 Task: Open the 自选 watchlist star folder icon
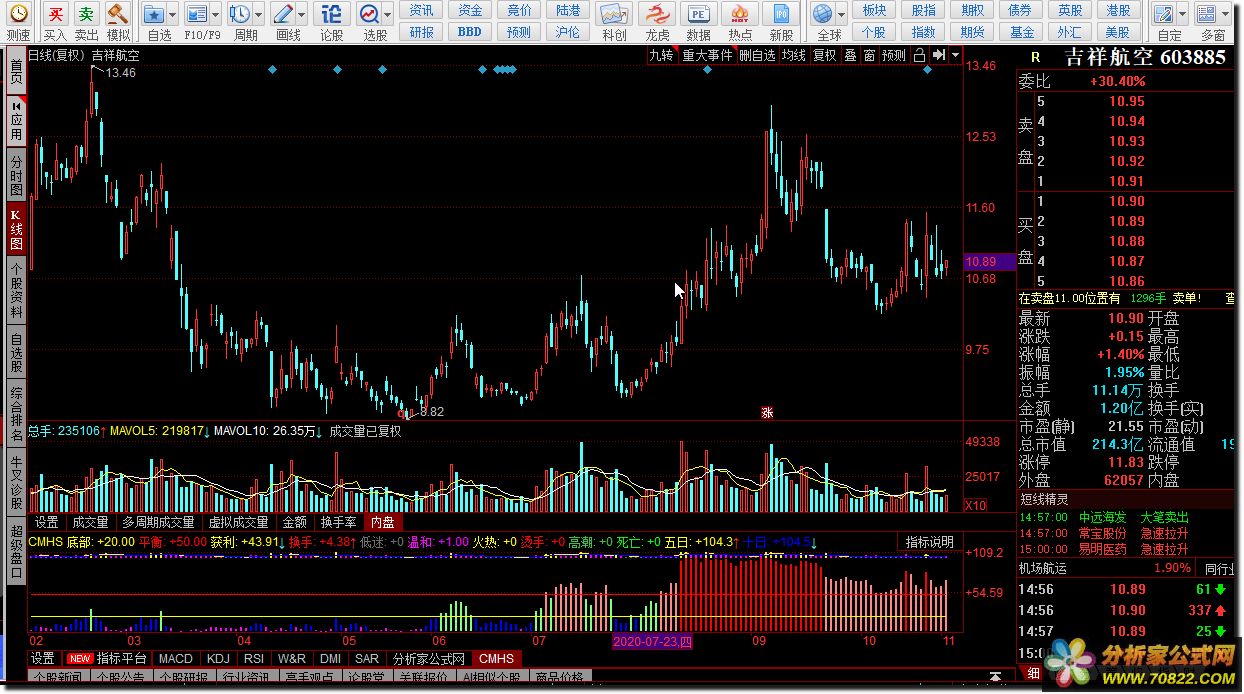tap(153, 14)
